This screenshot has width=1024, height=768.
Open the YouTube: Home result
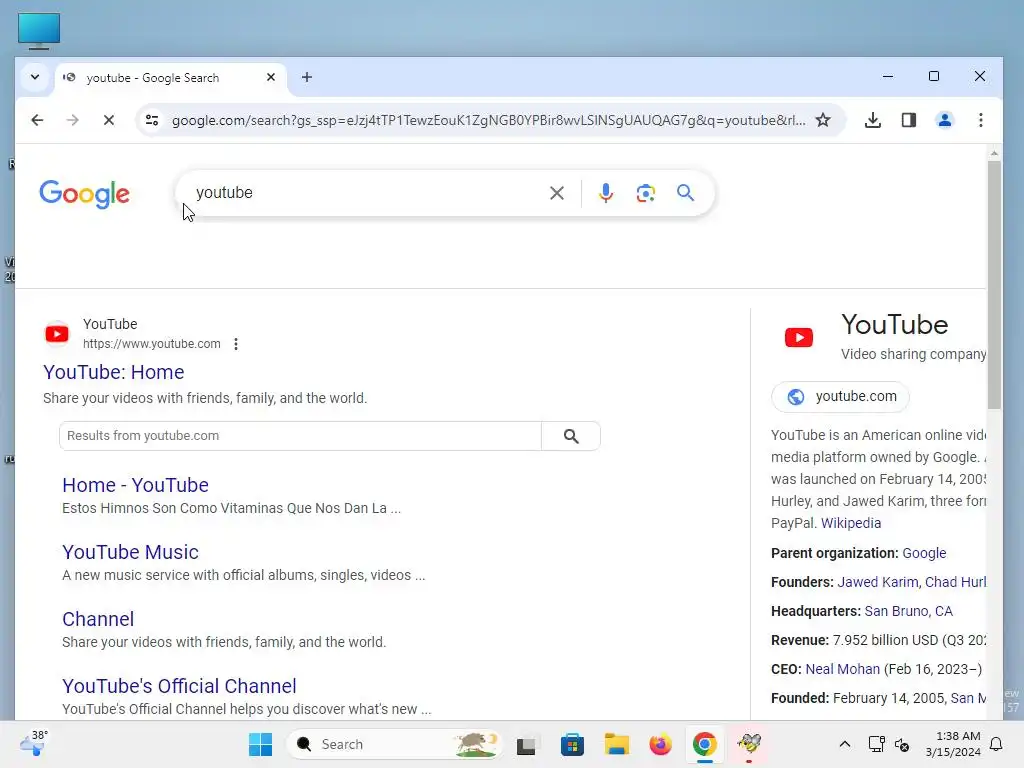point(114,372)
